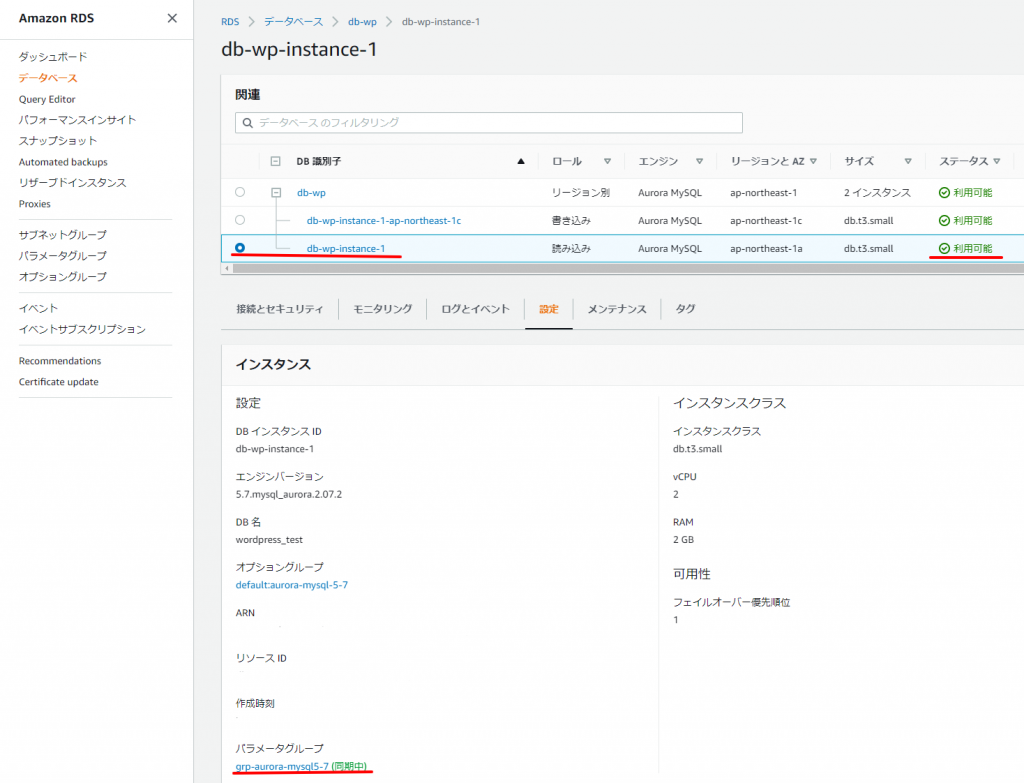This screenshot has width=1024, height=783.
Task: Open db-wp cluster link in table
Action: [311, 193]
